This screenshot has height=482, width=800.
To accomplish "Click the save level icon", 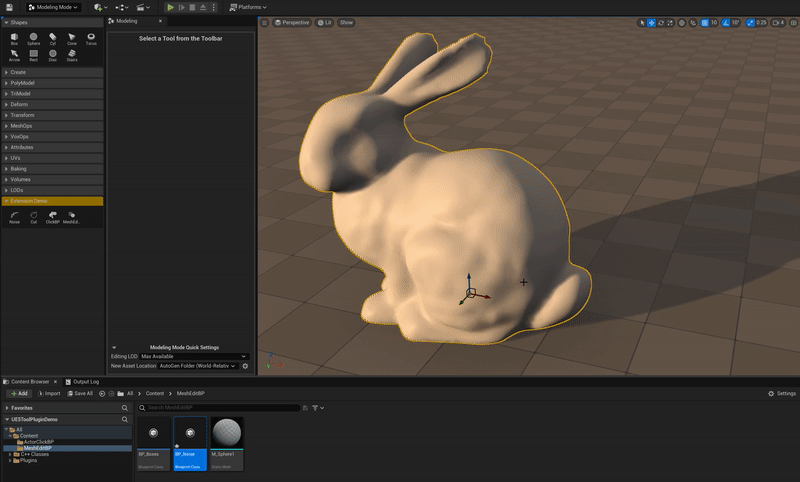I will (9, 7).
